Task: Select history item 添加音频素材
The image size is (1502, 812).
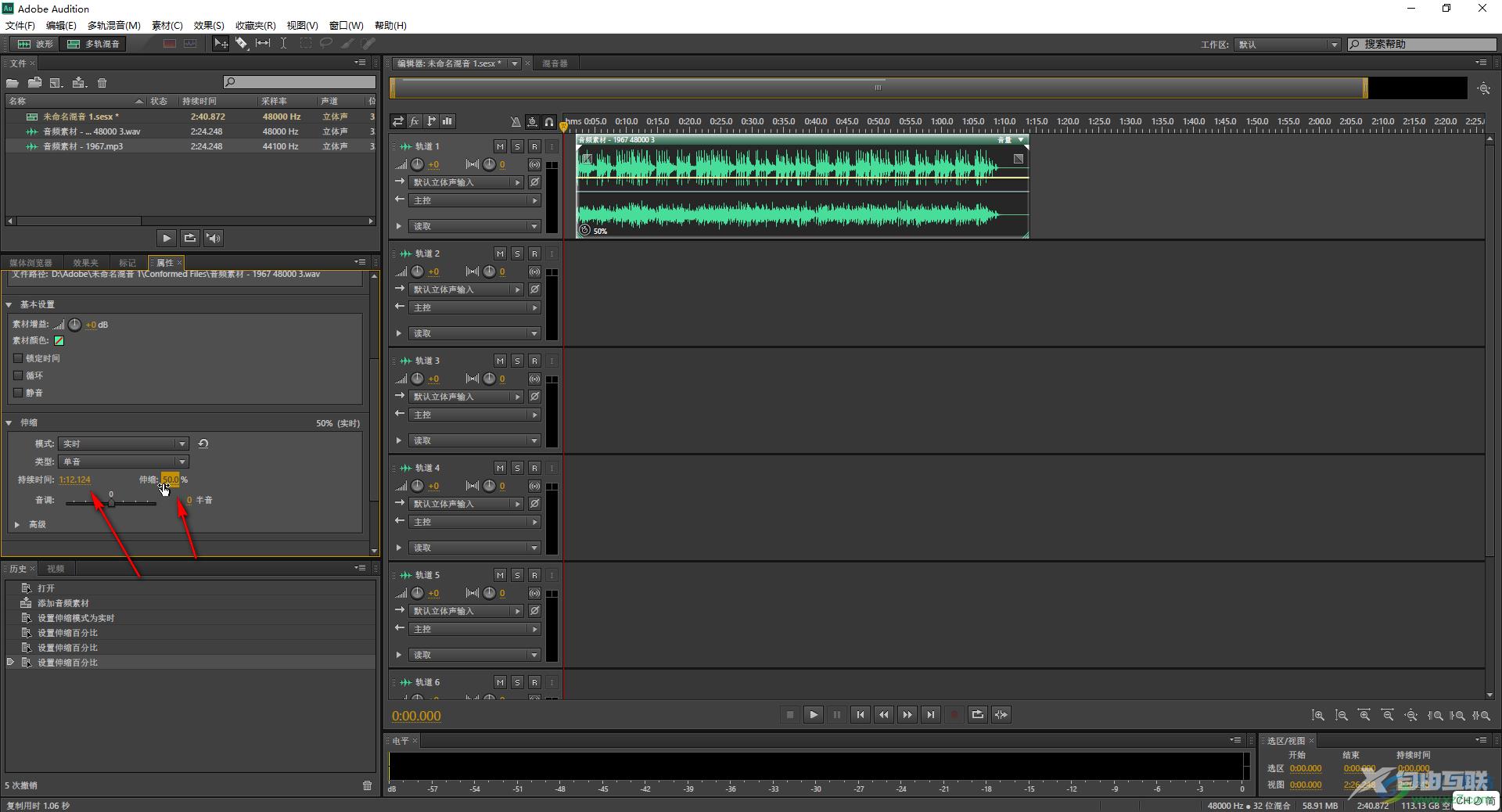Action: click(190, 603)
